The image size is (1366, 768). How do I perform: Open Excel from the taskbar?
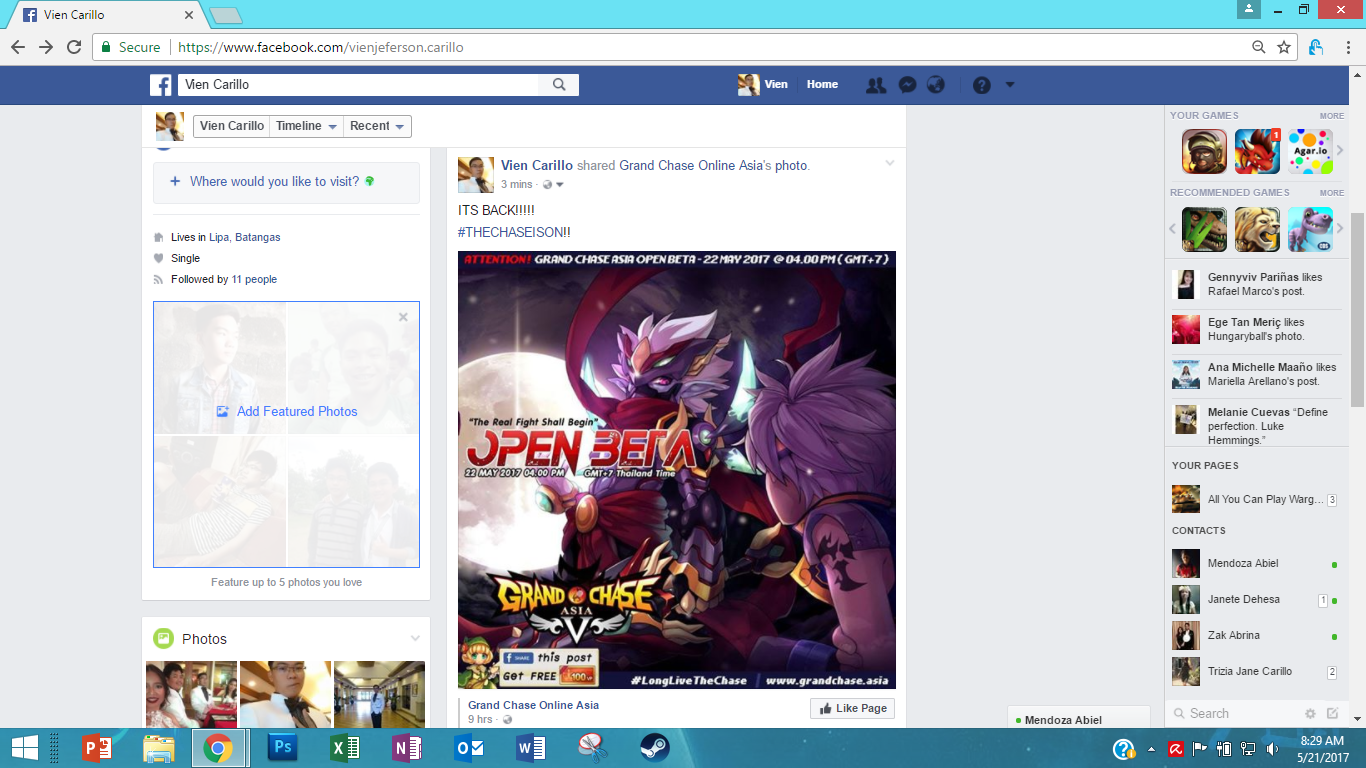[x=345, y=748]
